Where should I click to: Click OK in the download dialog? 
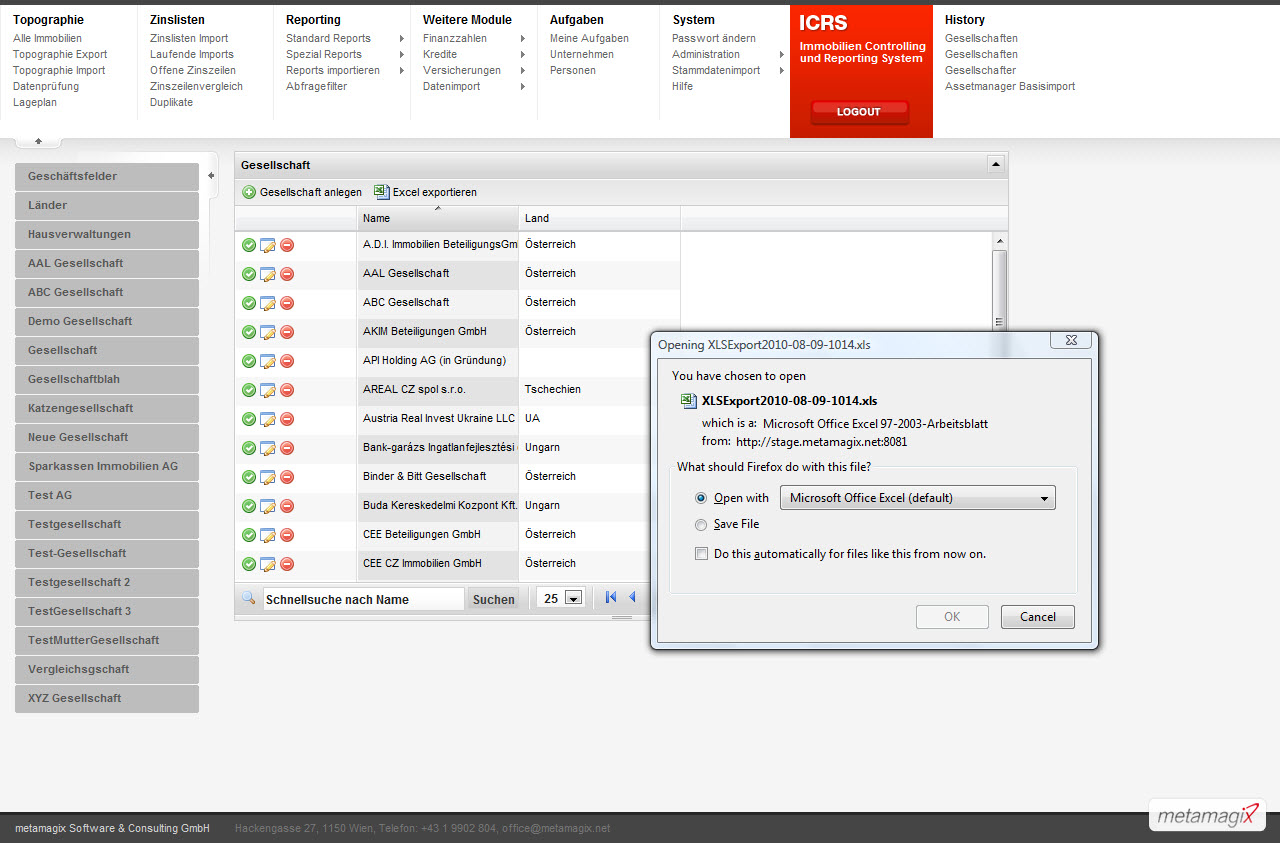point(952,617)
